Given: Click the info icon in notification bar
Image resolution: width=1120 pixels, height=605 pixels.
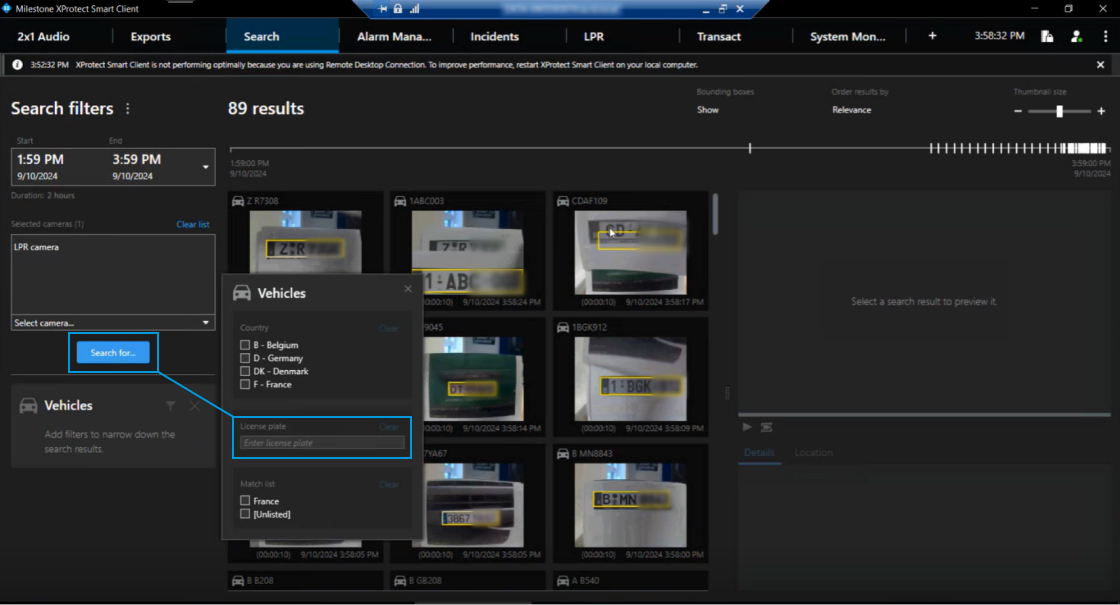Looking at the screenshot, I should pyautogui.click(x=17, y=65).
